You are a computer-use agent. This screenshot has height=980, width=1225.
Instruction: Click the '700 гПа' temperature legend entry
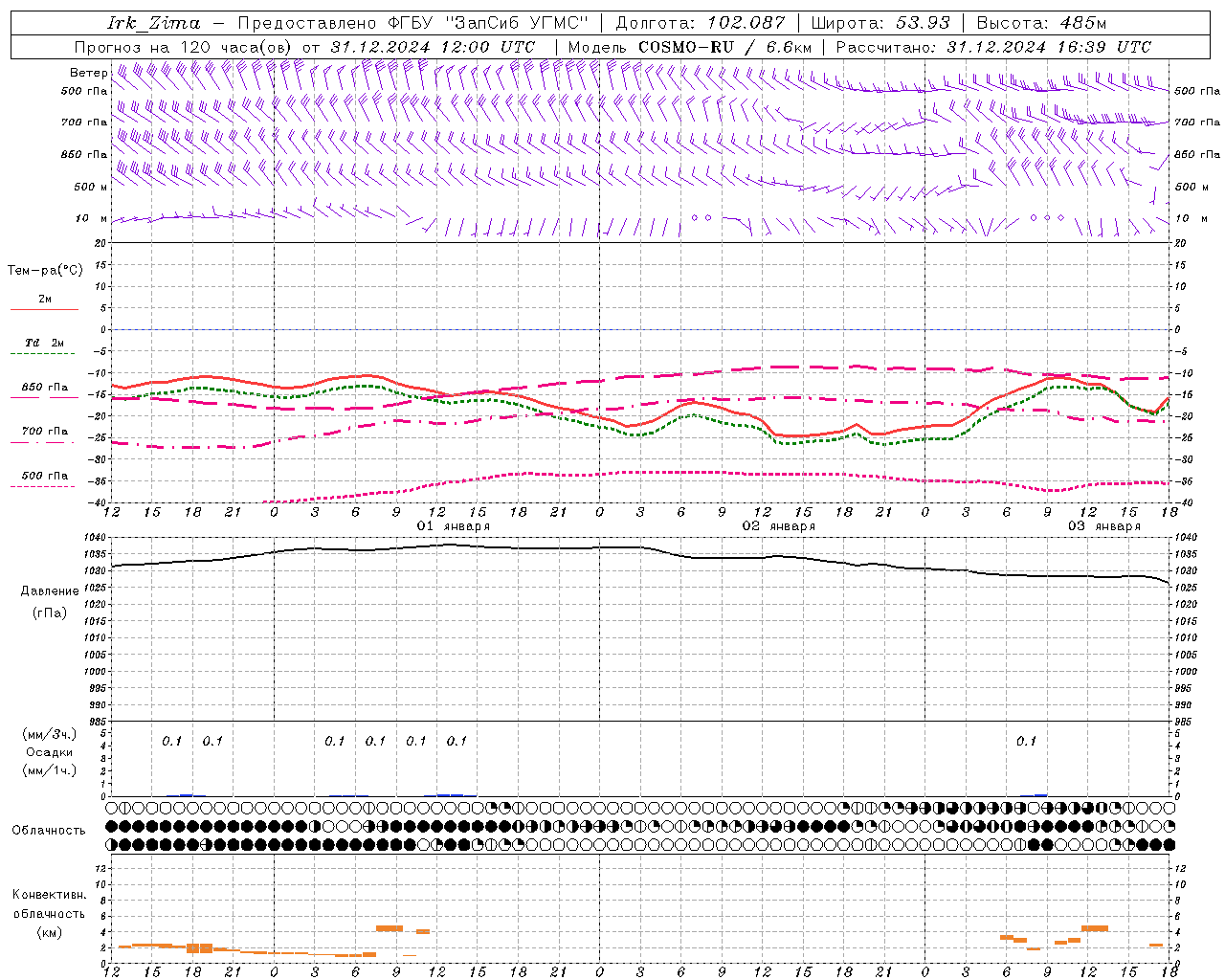45,432
